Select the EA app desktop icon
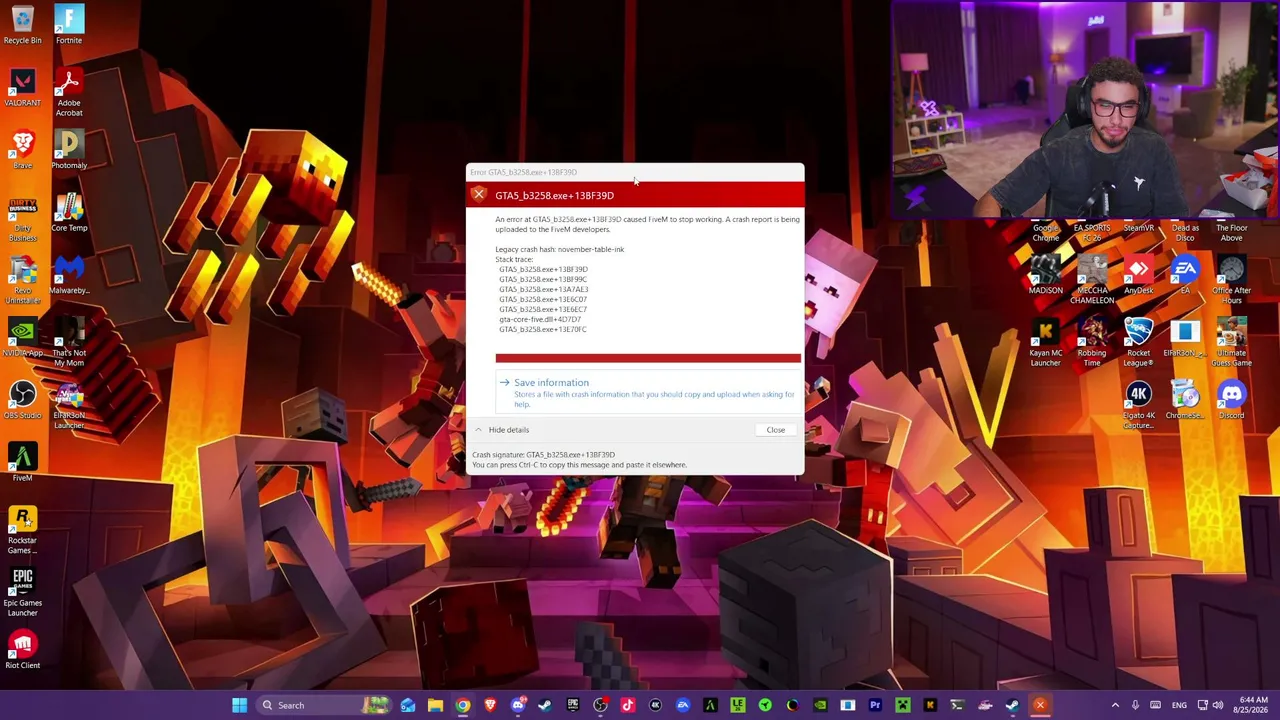Screen dimensions: 1280x720 tap(1185, 276)
